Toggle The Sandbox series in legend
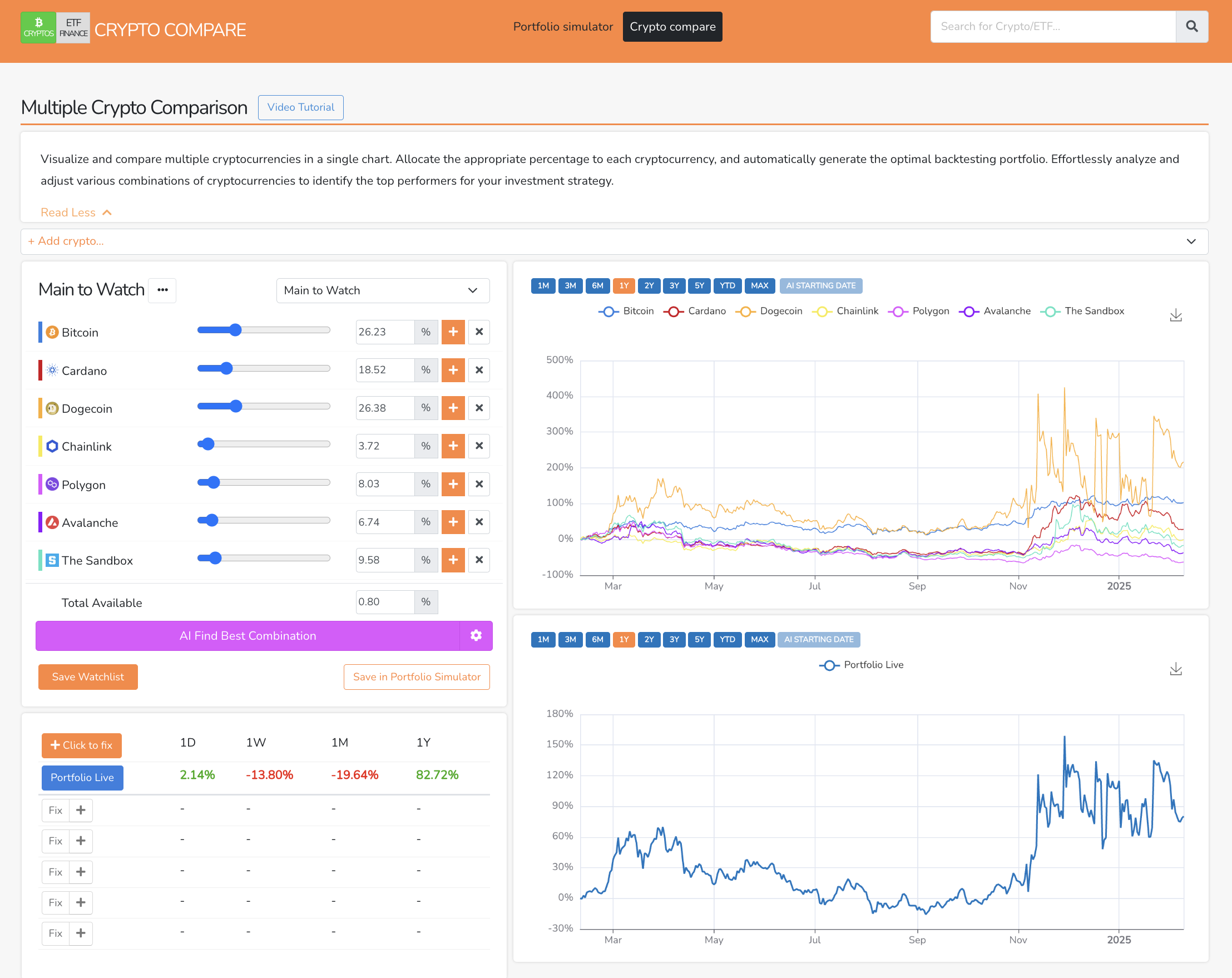Viewport: 1232px width, 978px height. point(1082,311)
